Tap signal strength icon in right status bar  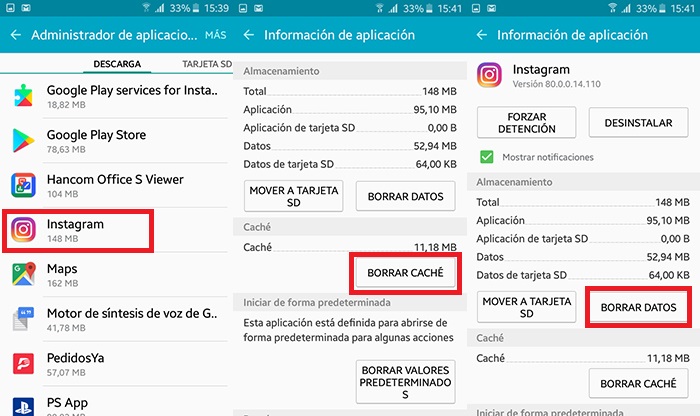(626, 8)
